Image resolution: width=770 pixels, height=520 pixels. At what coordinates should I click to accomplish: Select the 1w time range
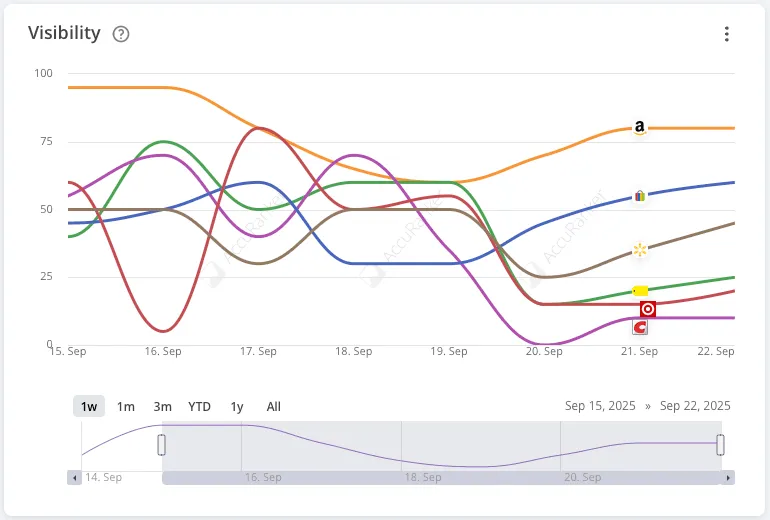tap(89, 406)
